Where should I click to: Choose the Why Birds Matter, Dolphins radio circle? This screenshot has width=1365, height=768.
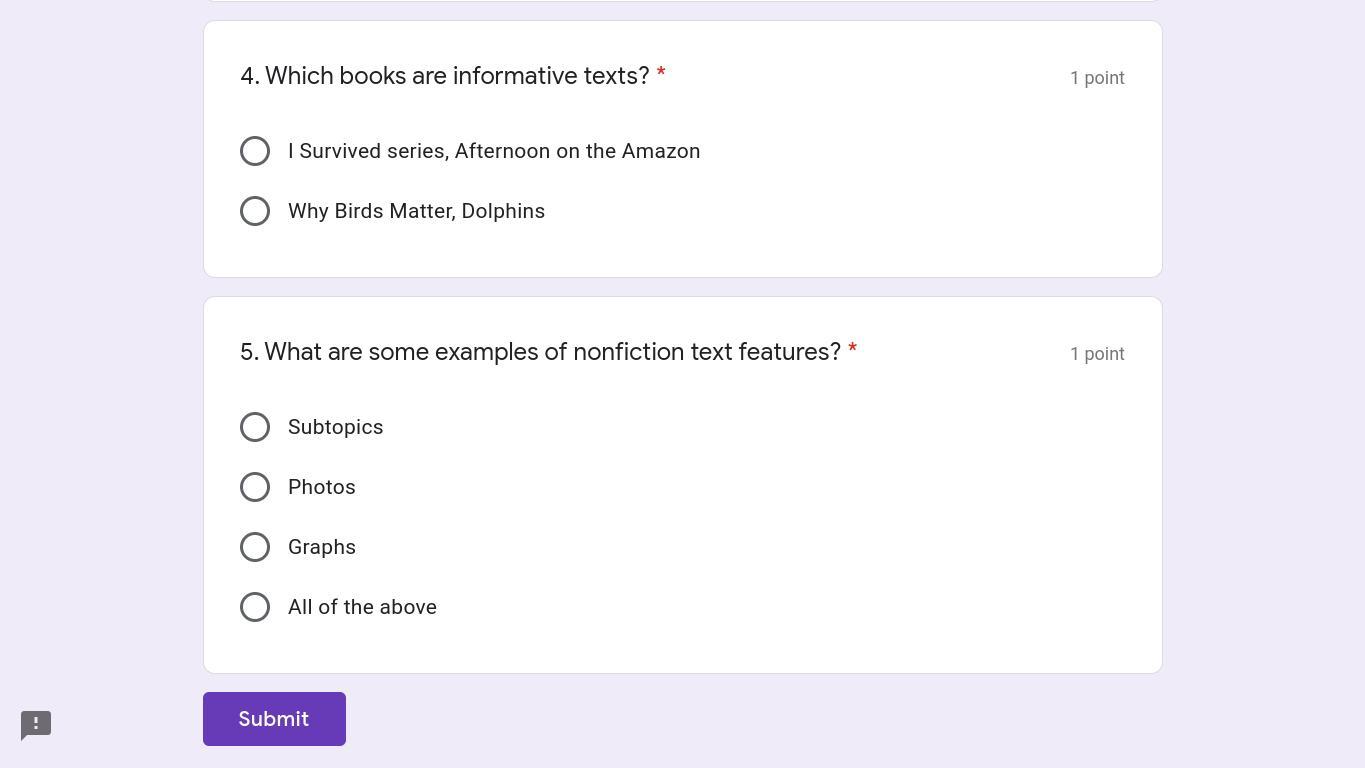tap(255, 211)
